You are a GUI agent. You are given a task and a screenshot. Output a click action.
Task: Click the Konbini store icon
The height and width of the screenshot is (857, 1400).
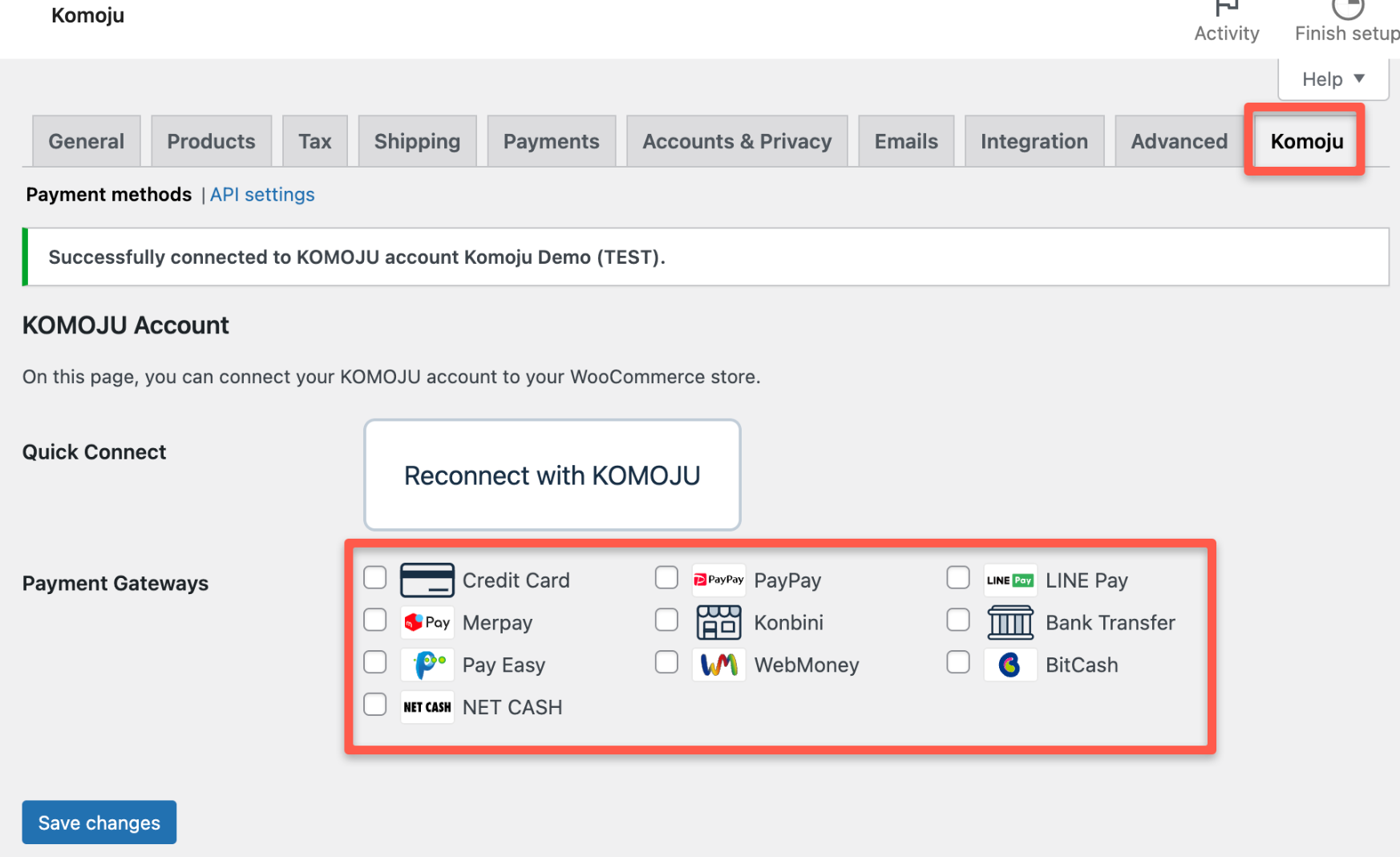[x=718, y=623]
